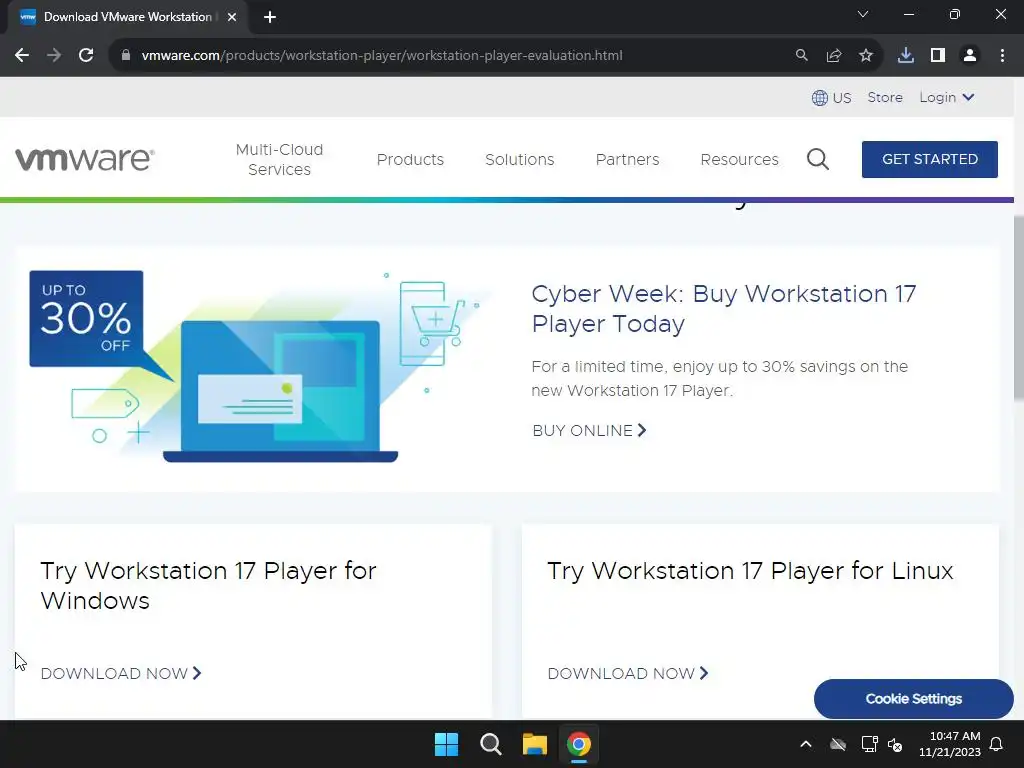
Task: Reload the VMware page
Action: (x=86, y=56)
